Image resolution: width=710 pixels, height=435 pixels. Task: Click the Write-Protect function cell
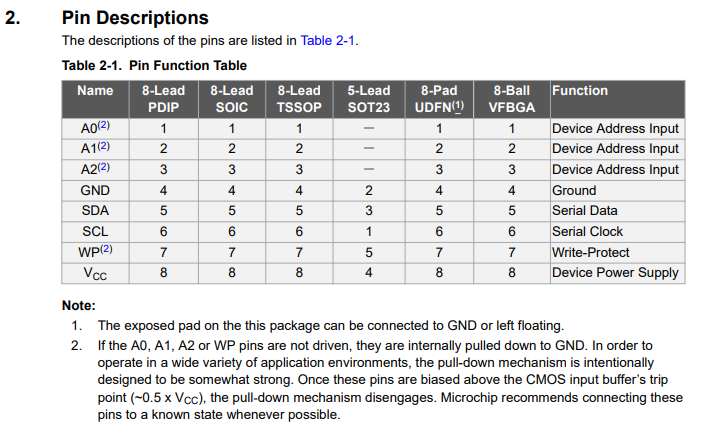[617, 253]
